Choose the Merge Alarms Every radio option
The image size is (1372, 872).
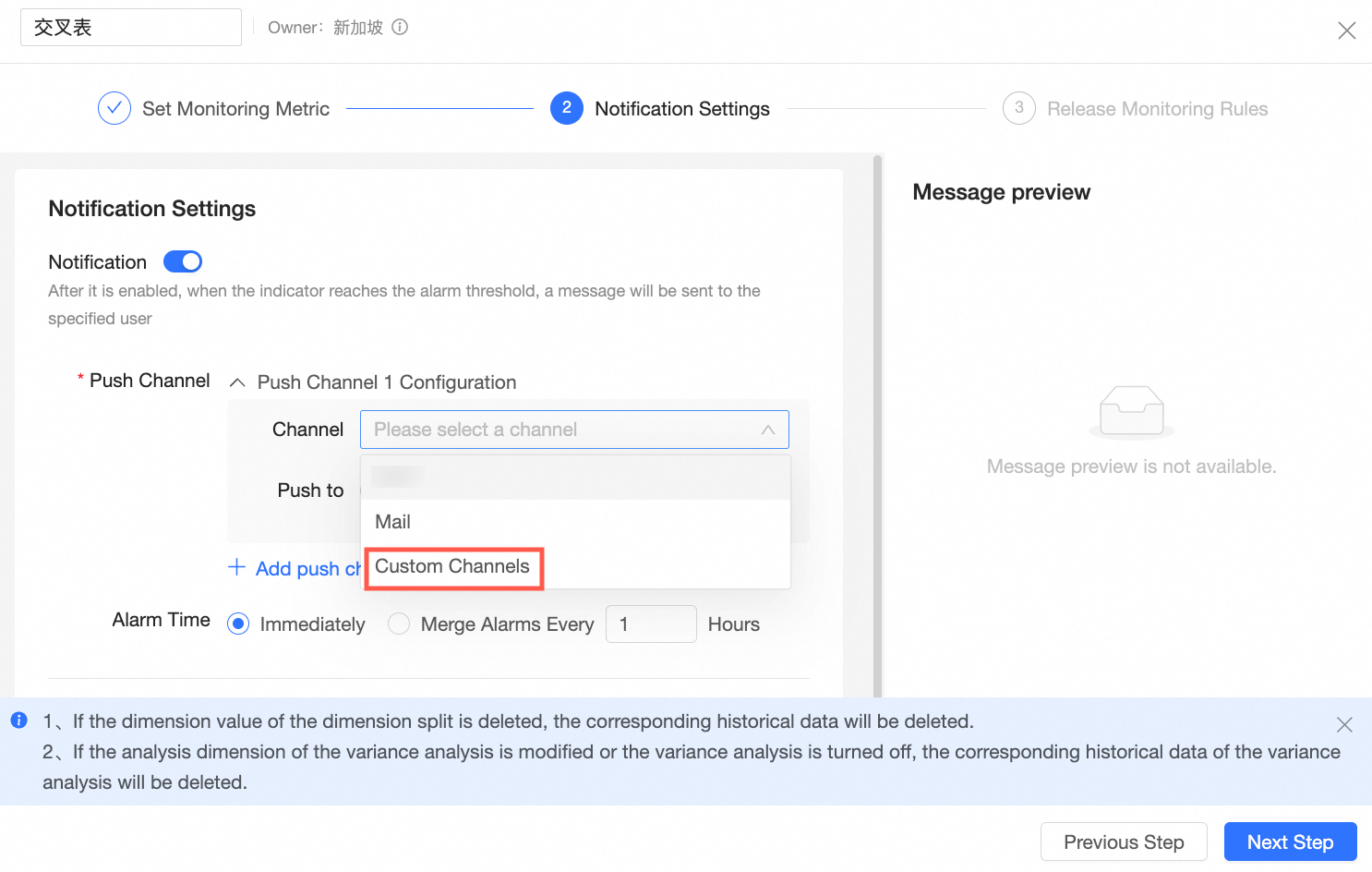click(x=399, y=624)
